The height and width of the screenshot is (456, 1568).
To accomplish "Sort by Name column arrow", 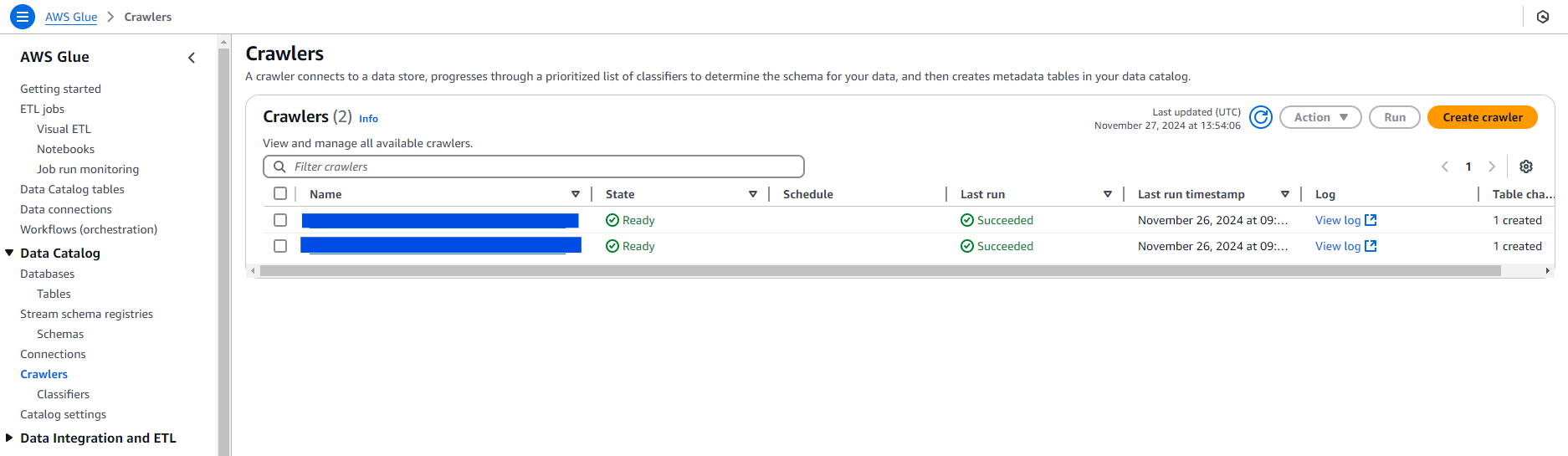I will click(x=576, y=194).
